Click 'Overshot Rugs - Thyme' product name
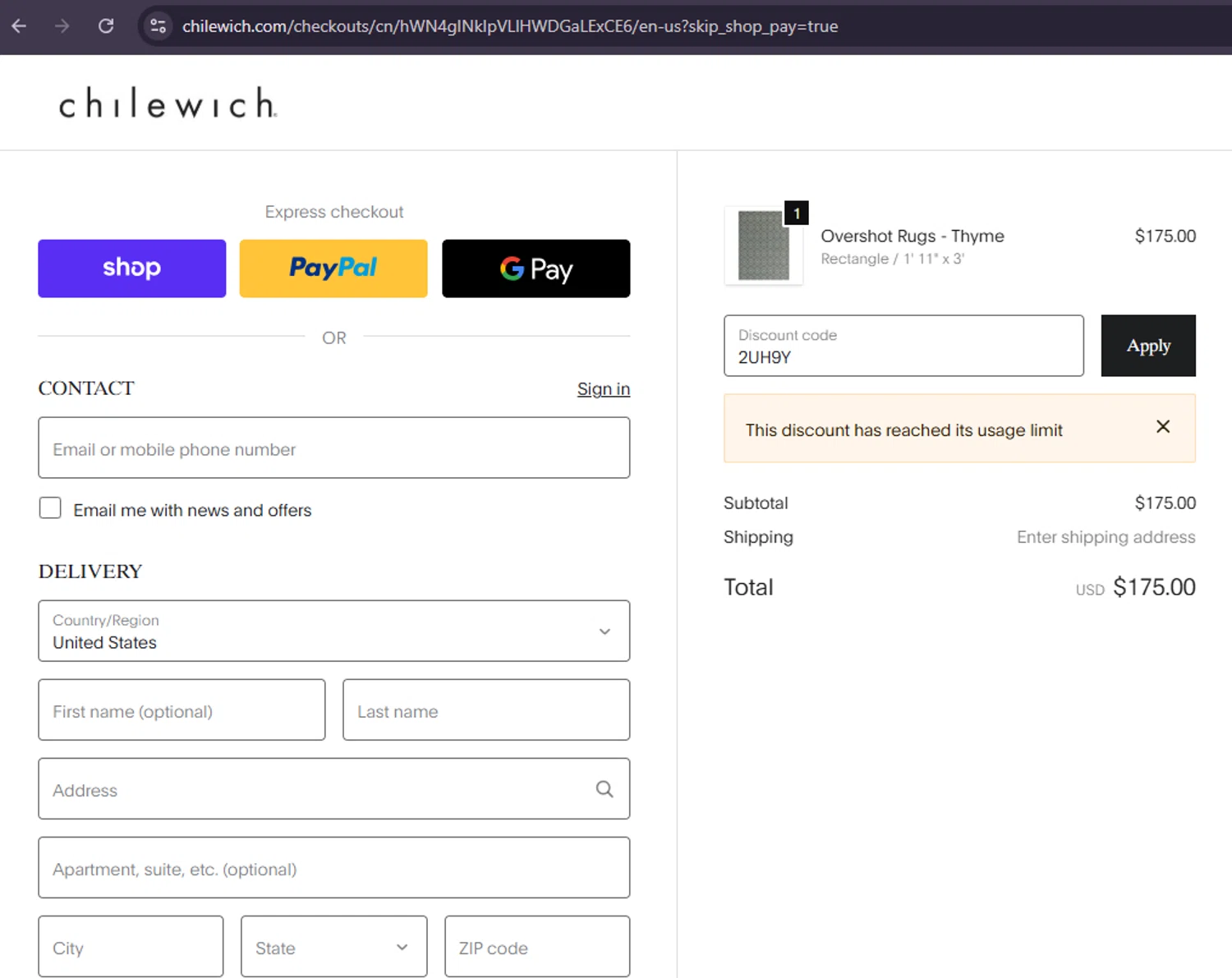This screenshot has height=978, width=1232. tap(913, 236)
